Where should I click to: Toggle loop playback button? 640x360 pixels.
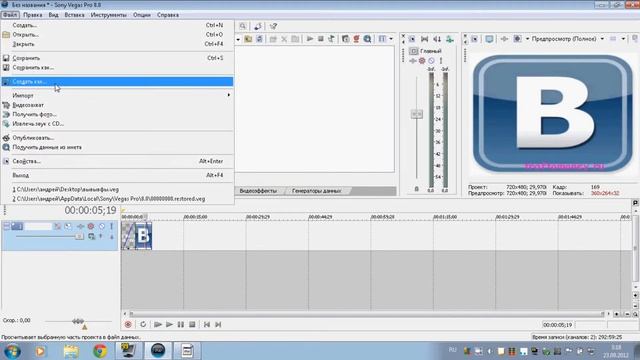pyautogui.click(x=143, y=324)
